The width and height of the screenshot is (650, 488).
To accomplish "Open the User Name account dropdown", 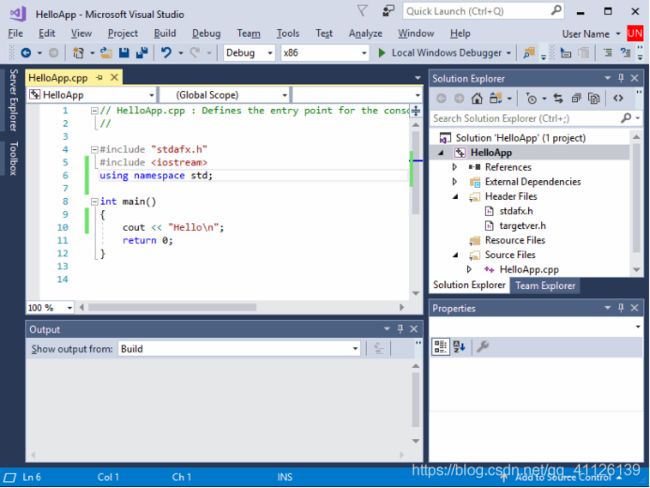I will pos(591,34).
